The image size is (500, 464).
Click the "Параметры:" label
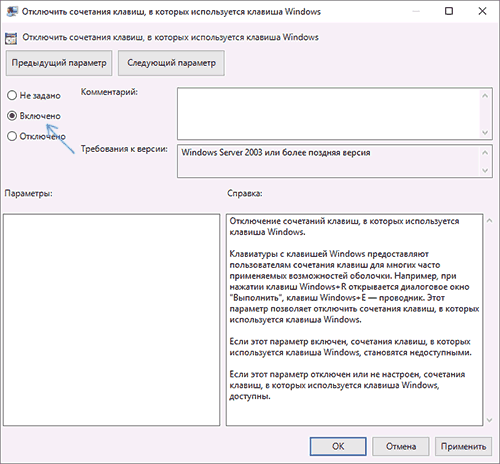(x=29, y=193)
